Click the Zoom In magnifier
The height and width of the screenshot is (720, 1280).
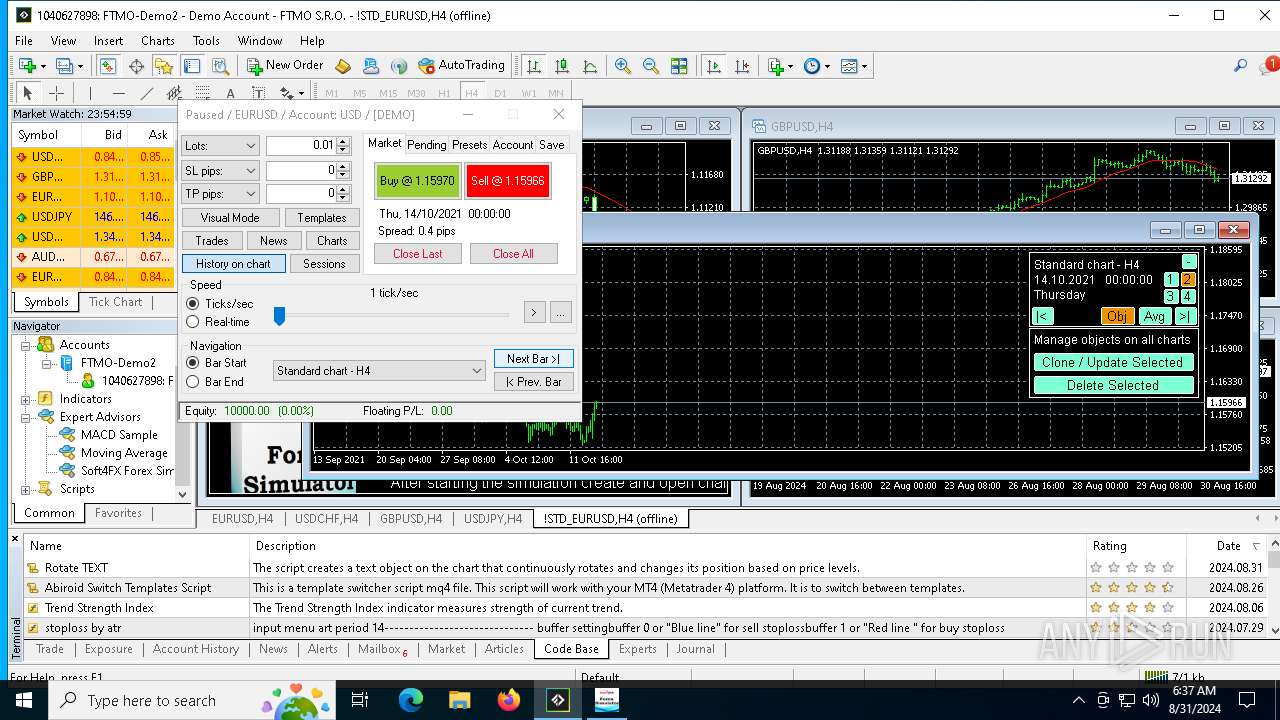tap(623, 66)
